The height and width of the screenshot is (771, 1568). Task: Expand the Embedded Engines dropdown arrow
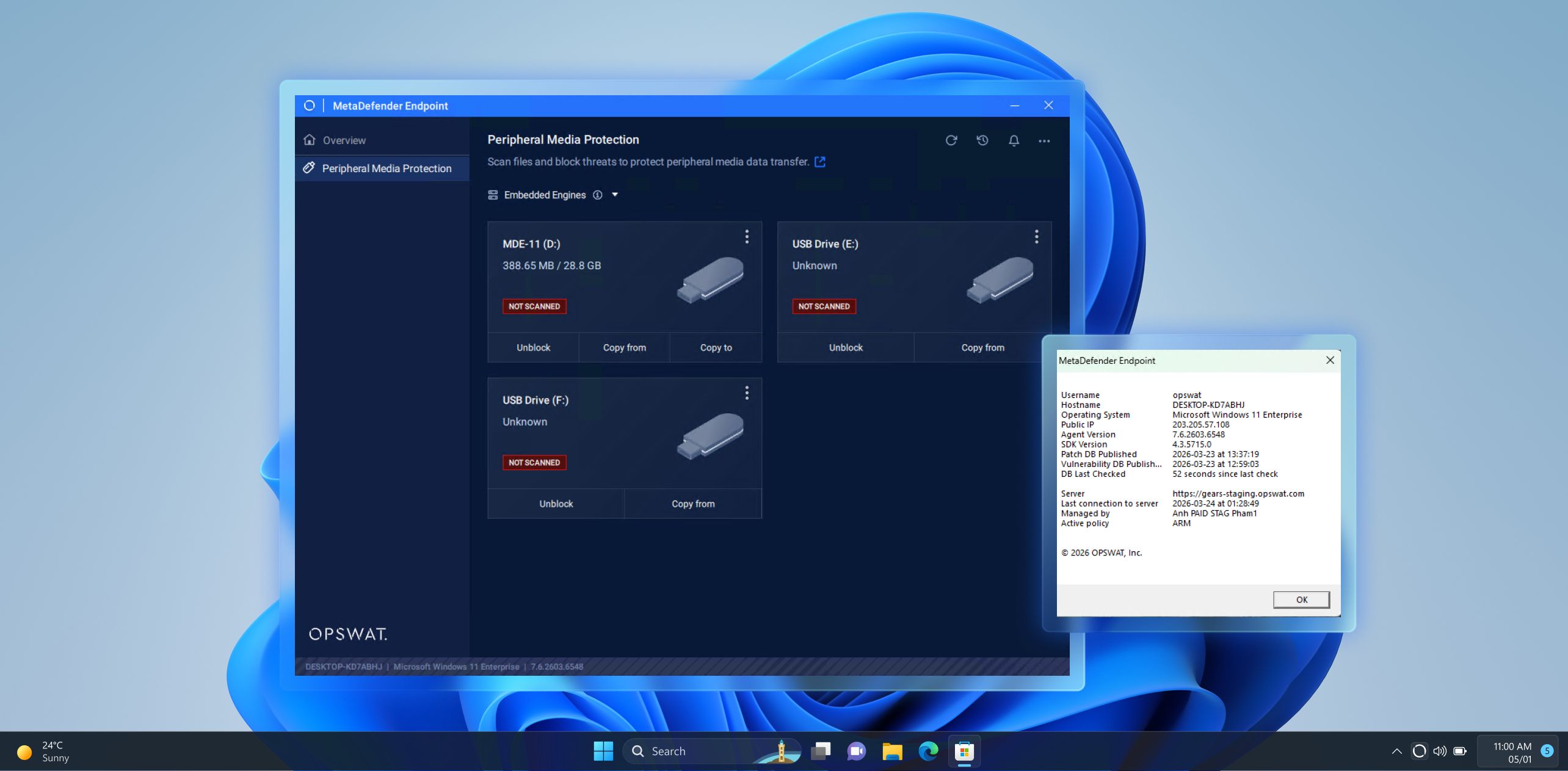[x=615, y=195]
